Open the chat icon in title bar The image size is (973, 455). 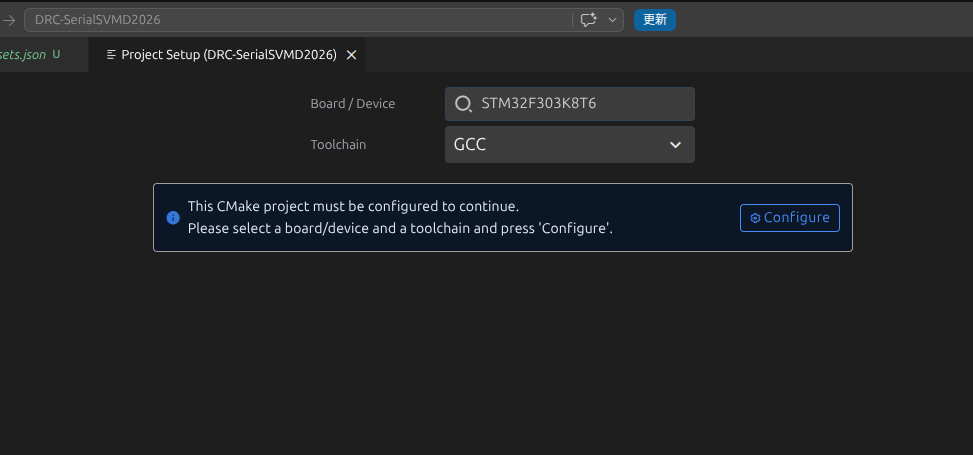pyautogui.click(x=588, y=20)
